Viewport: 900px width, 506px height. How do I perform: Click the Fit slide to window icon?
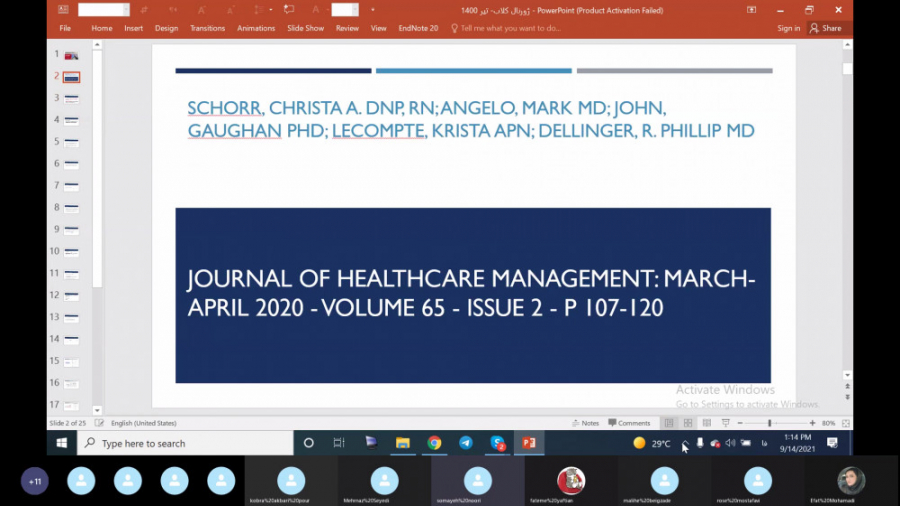846,423
